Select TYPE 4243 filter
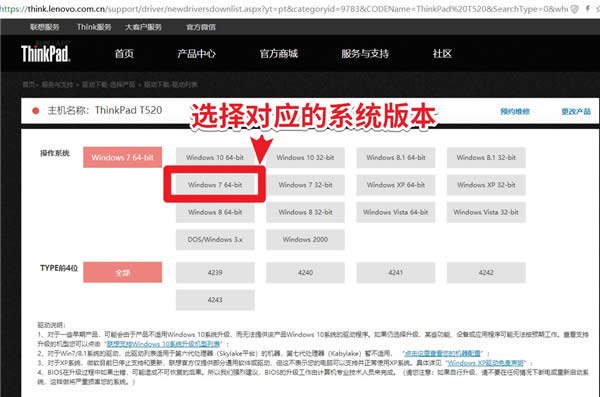Screen dimensions: 600x397 215,300
